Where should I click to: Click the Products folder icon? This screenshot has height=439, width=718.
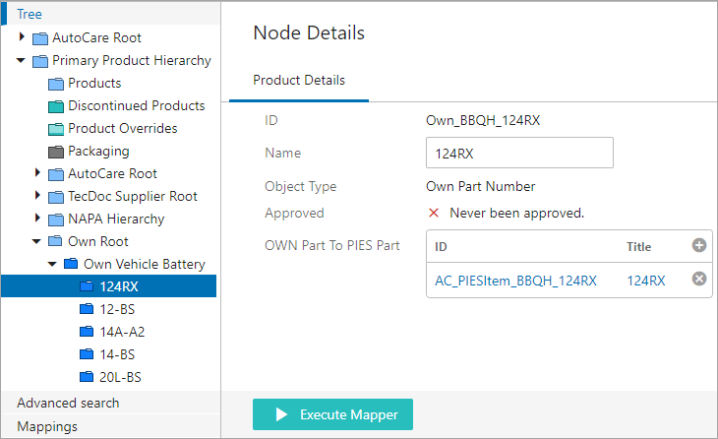[56, 84]
